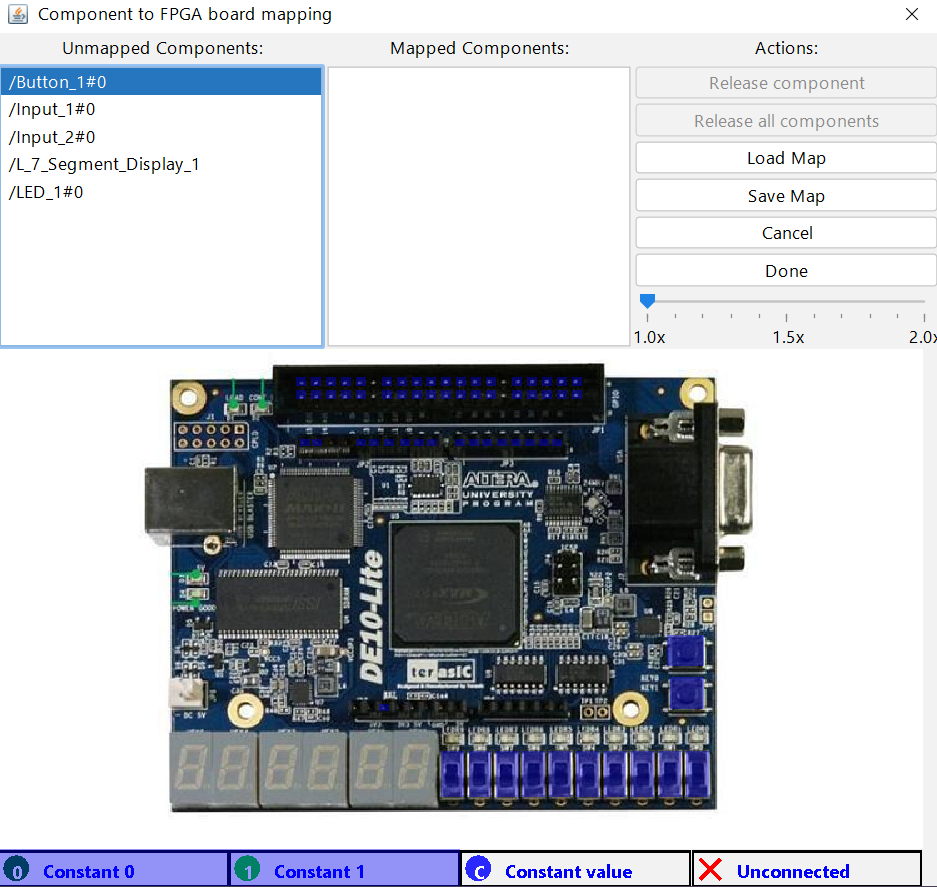
Task: Click the blue Constant value icon
Action: (479, 870)
